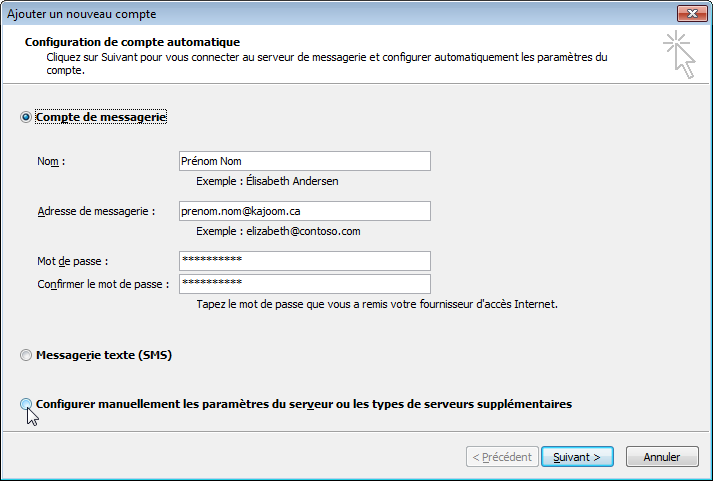
Task: Click the Configuration de compte automatique heading
Action: pyautogui.click(x=132, y=42)
